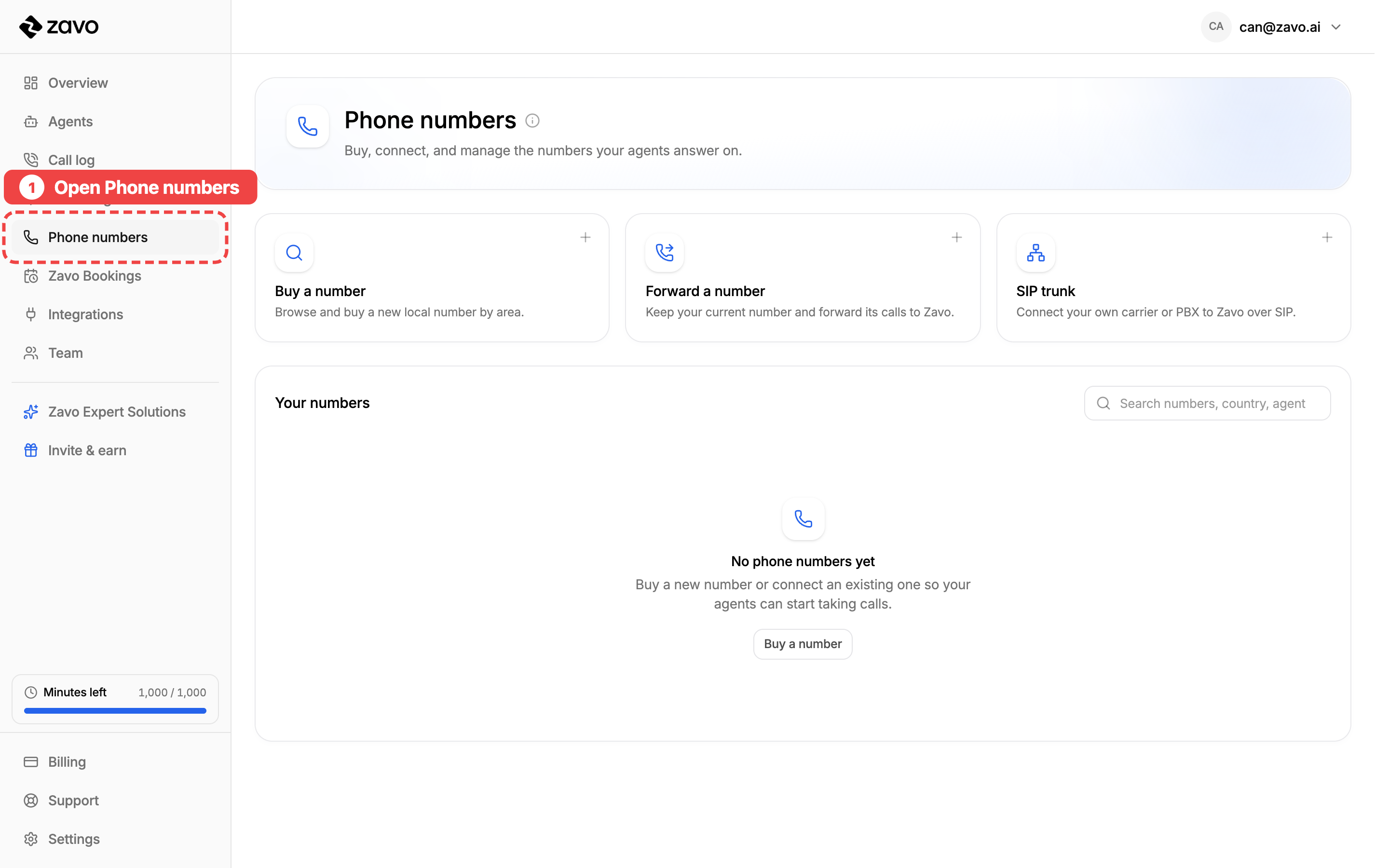Open the Overview page
The height and width of the screenshot is (868, 1389).
click(x=115, y=82)
